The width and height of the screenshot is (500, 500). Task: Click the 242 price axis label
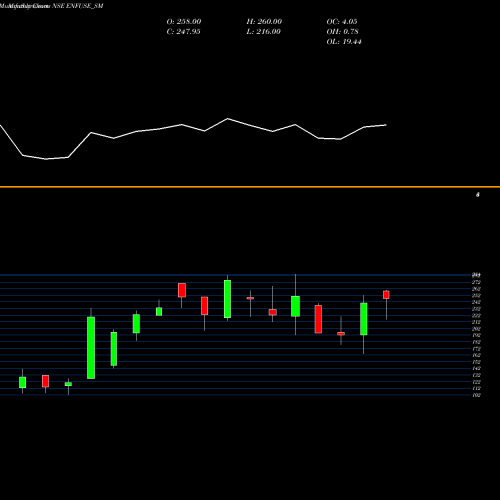click(476, 302)
